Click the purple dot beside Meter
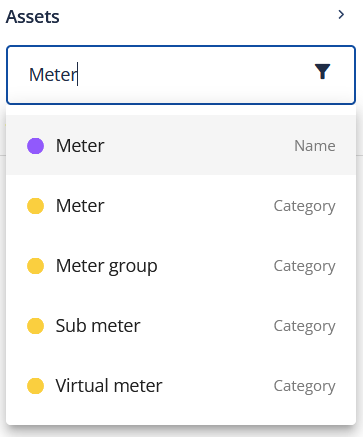The width and height of the screenshot is (363, 437). point(35,146)
